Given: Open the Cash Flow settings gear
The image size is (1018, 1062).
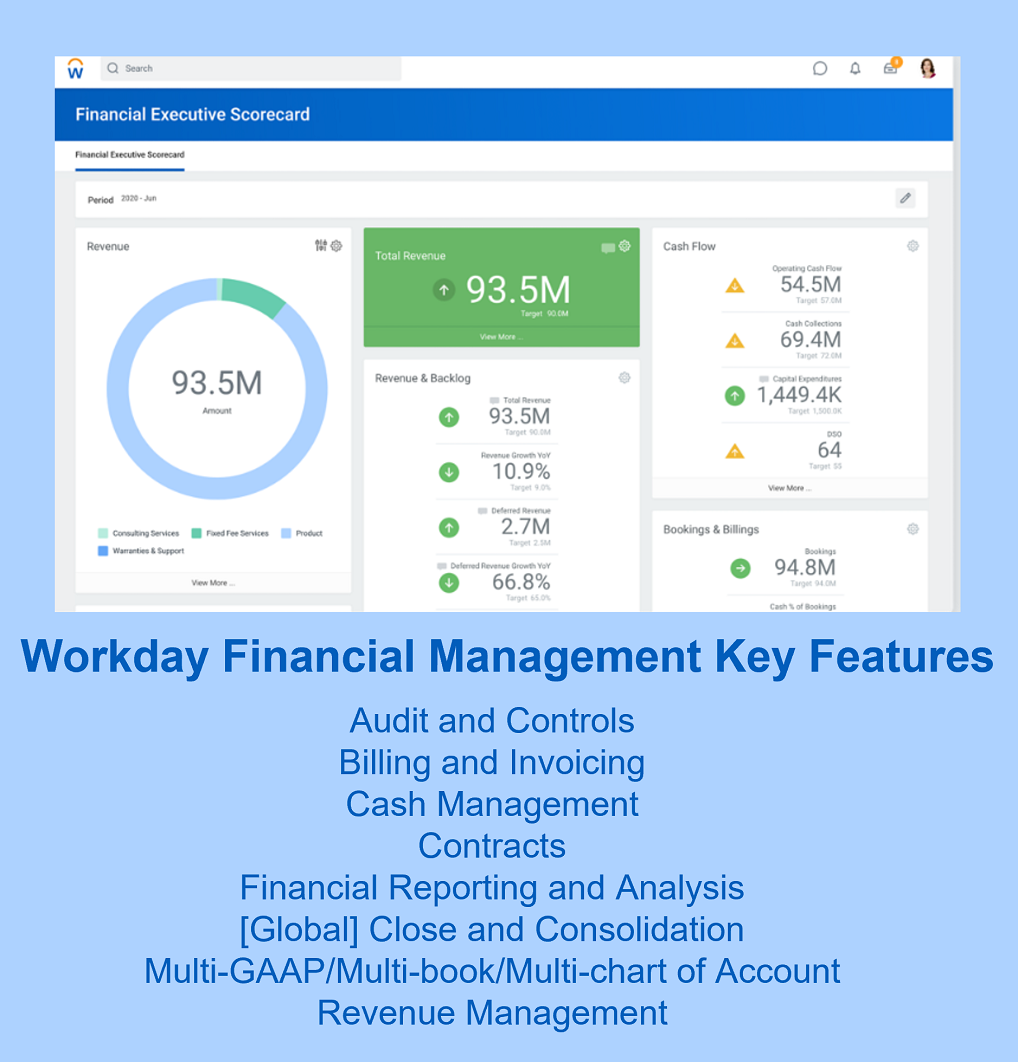Looking at the screenshot, I should point(913,246).
